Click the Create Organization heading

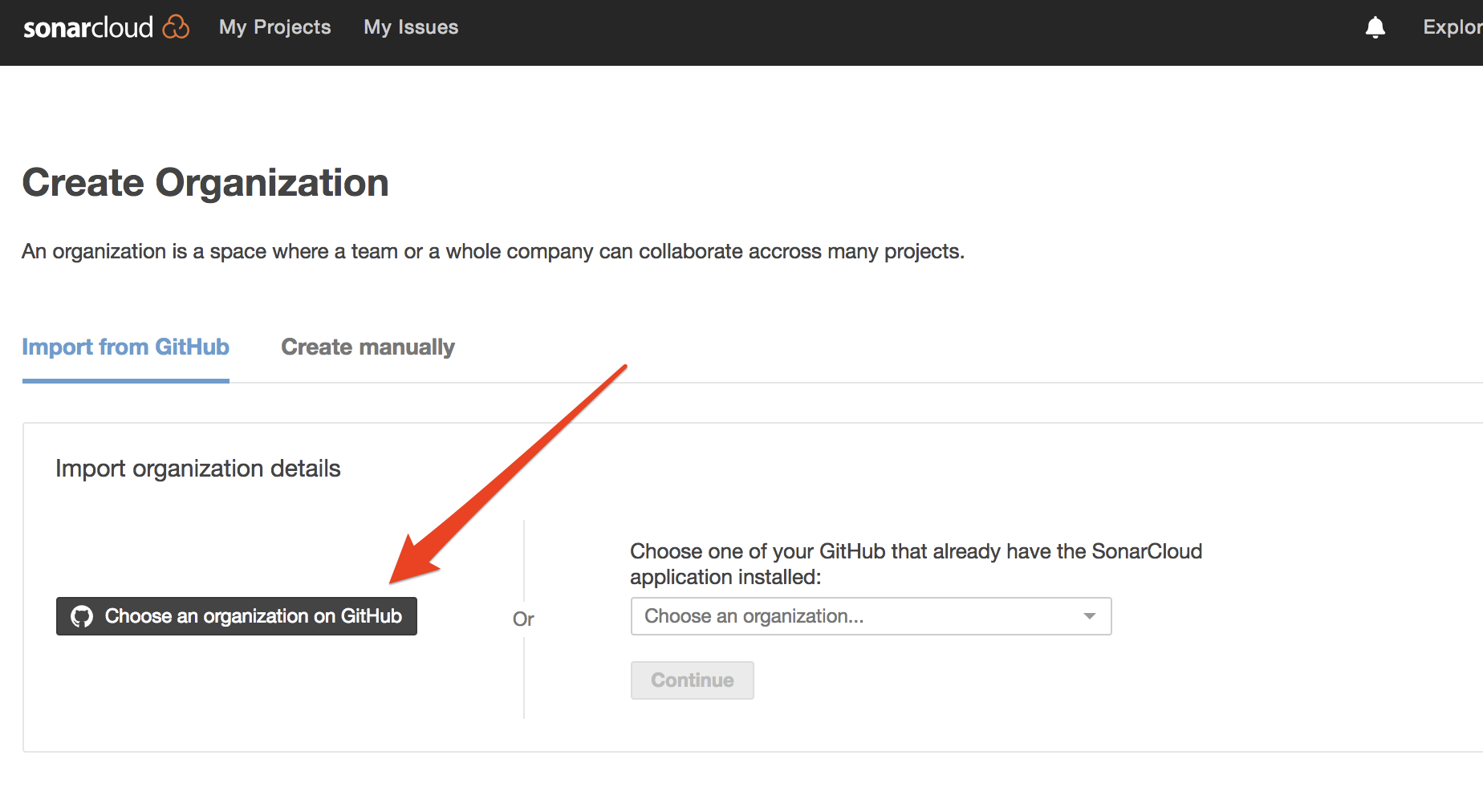[205, 183]
